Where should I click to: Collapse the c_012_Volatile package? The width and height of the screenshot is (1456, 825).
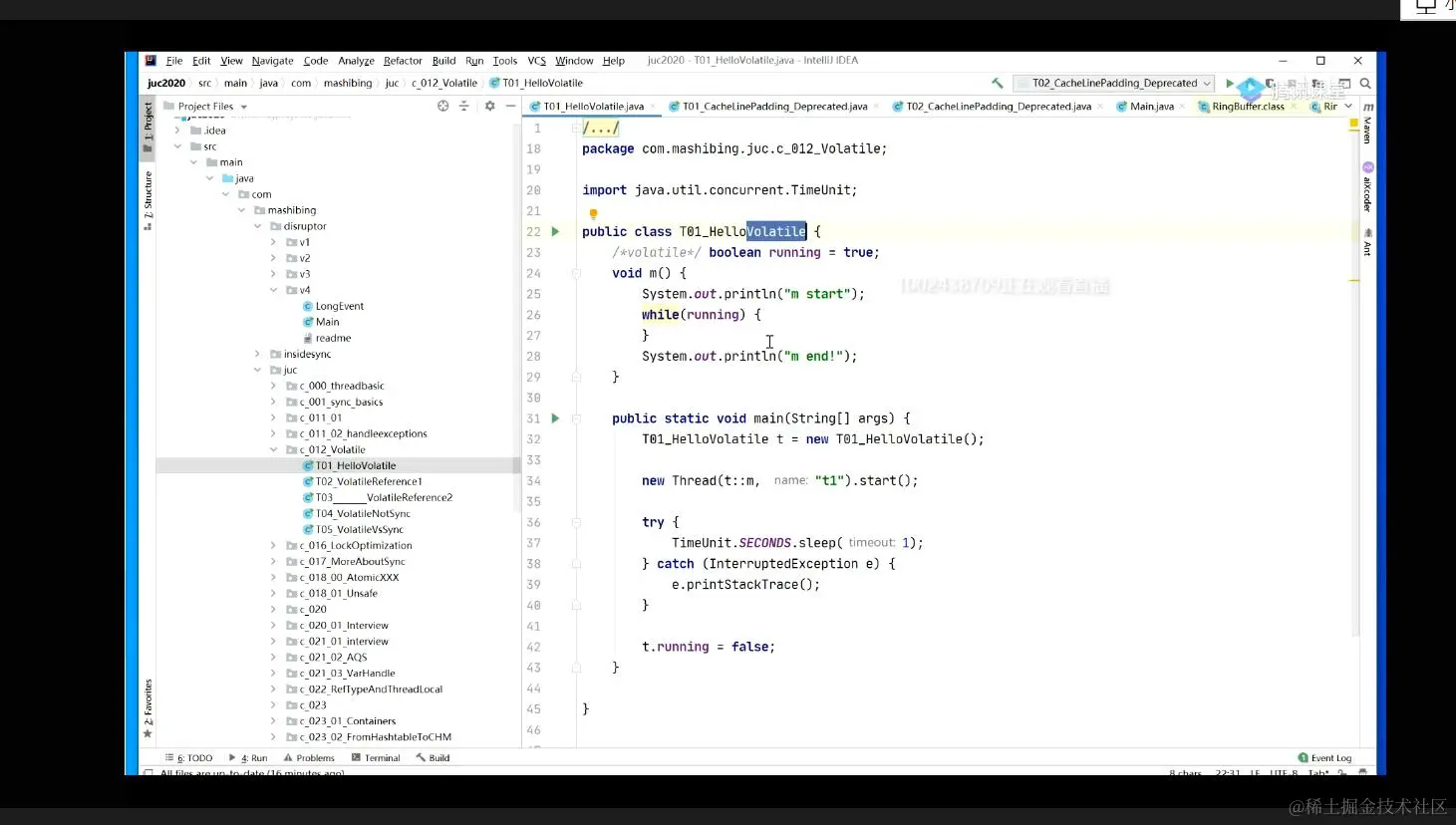click(273, 449)
